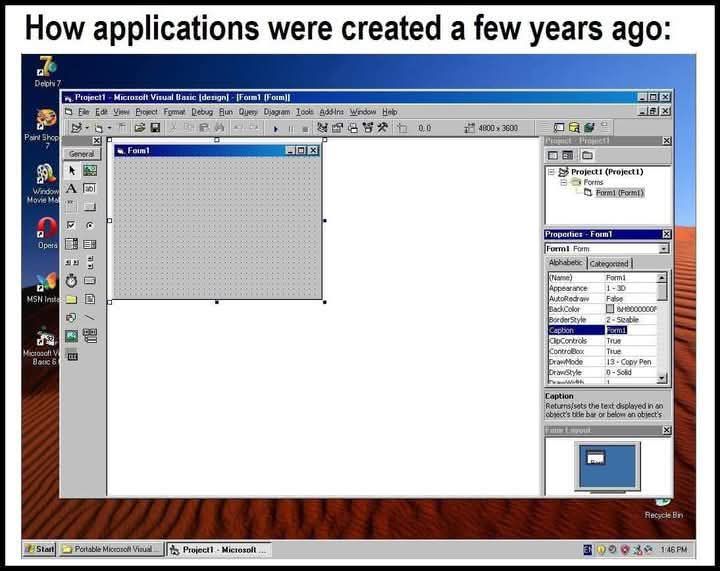Click the BackColor color swatch
The width and height of the screenshot is (720, 571).
(610, 309)
